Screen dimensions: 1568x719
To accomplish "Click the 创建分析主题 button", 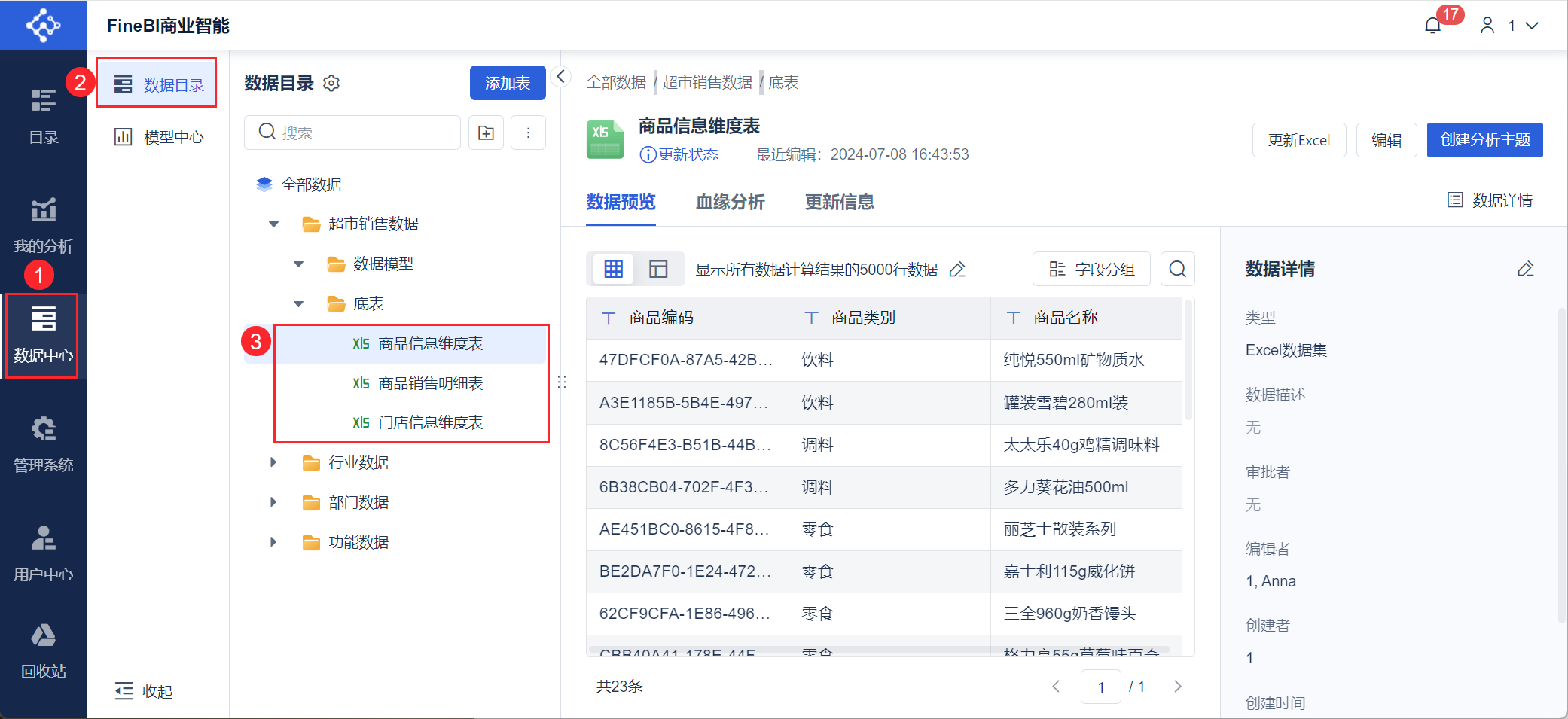I will click(x=1485, y=140).
